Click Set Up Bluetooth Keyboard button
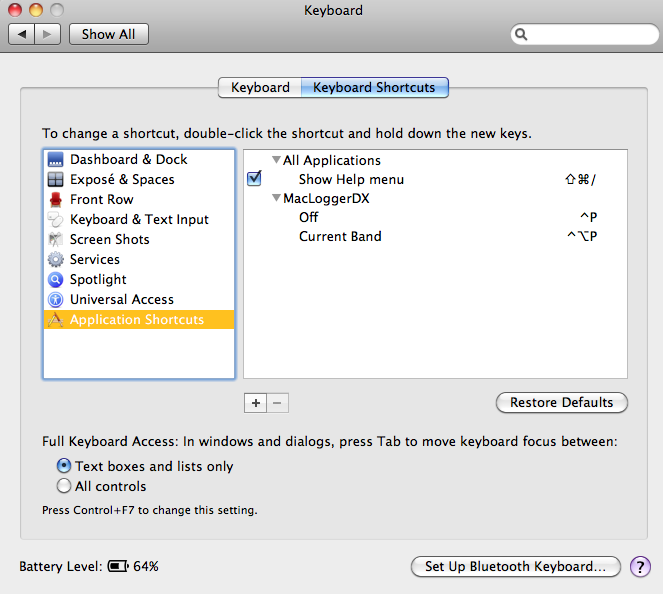Viewport: 663px width, 594px height. point(515,567)
